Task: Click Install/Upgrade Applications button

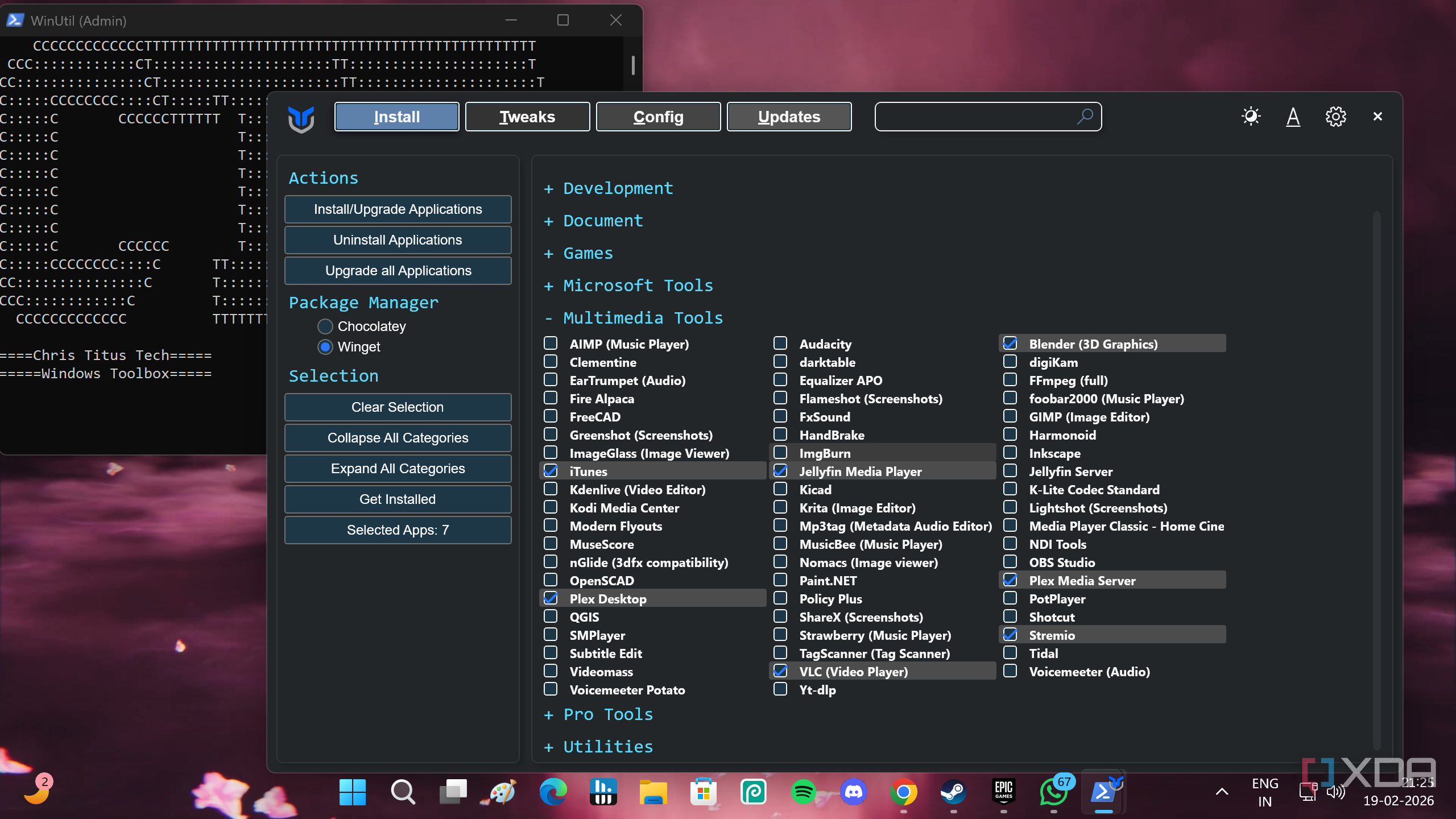Action: (x=398, y=209)
